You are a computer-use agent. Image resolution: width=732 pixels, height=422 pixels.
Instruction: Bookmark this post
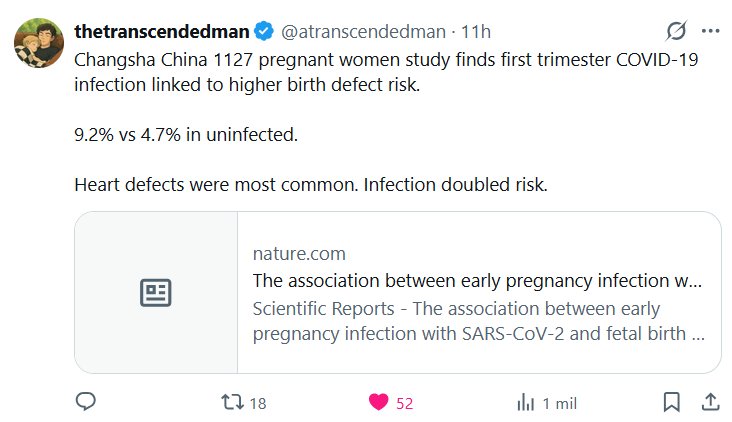[672, 402]
